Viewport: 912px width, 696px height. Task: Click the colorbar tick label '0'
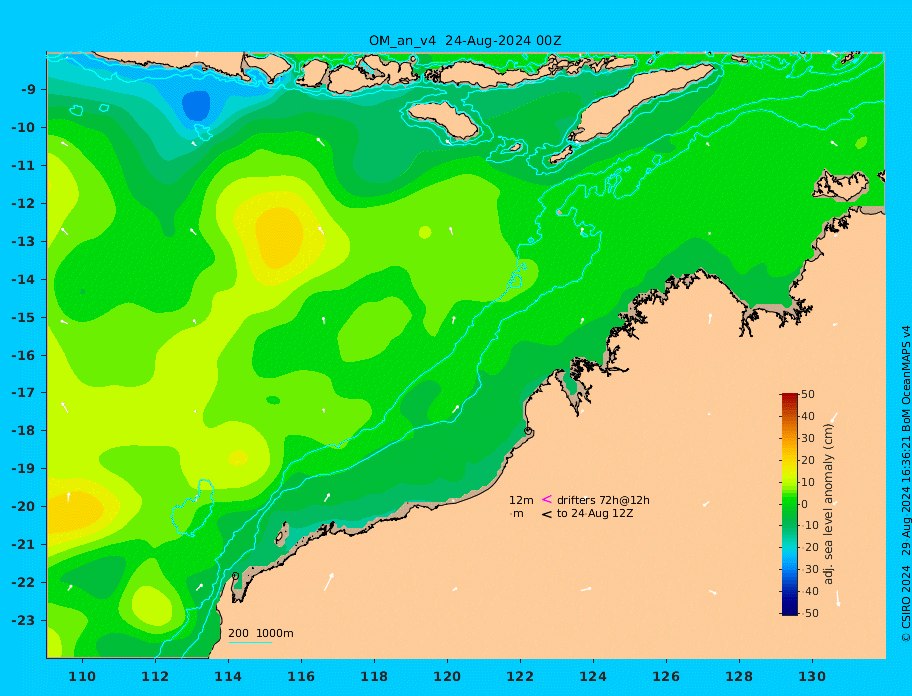(x=805, y=504)
